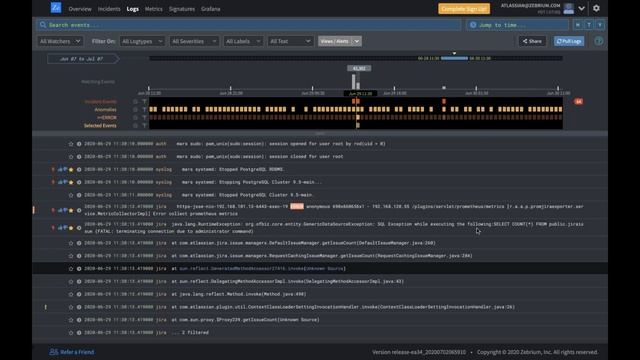Click the sun.reflect.GeneratedMethodAccessor log line
Viewport: 640px width, 360px height.
320,269
